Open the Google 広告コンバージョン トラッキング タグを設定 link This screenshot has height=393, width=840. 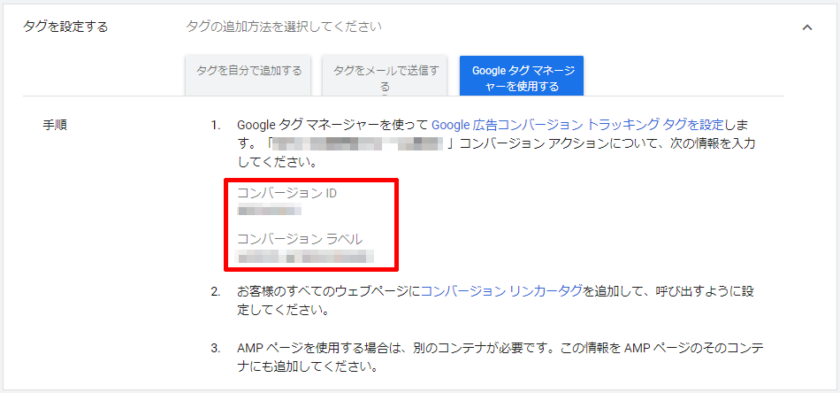tap(578, 125)
